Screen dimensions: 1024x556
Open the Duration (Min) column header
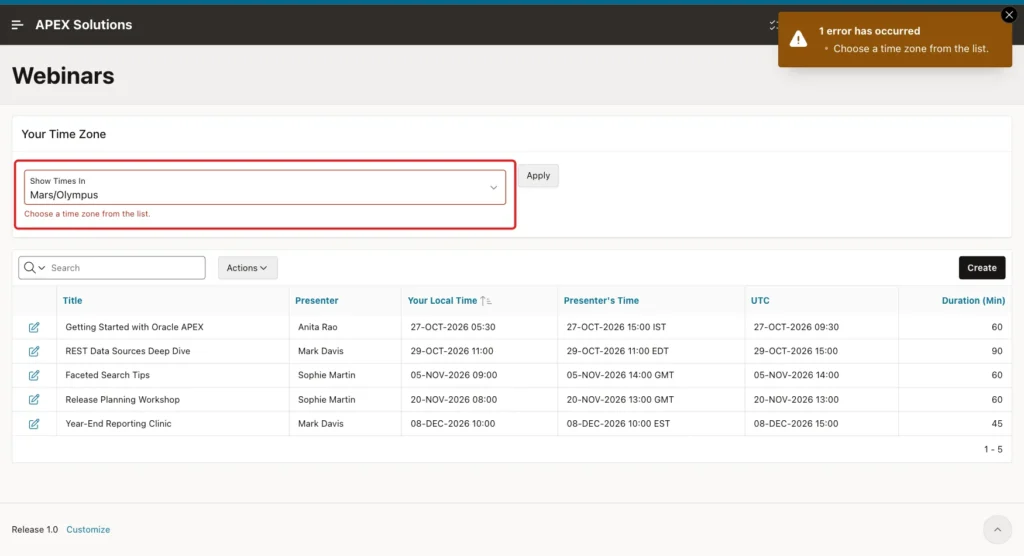(x=973, y=301)
